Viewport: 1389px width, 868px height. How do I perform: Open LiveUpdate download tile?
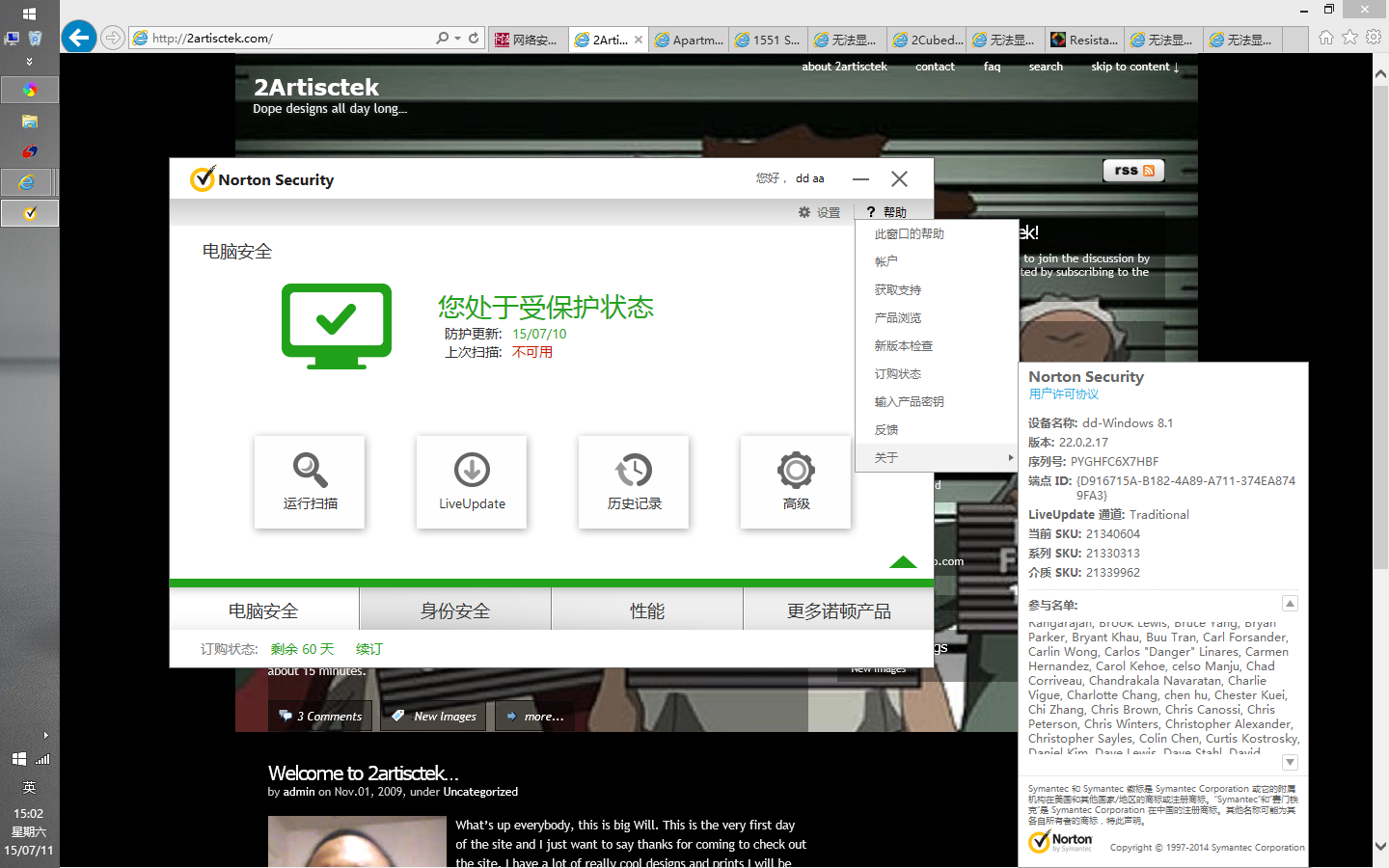coord(472,481)
